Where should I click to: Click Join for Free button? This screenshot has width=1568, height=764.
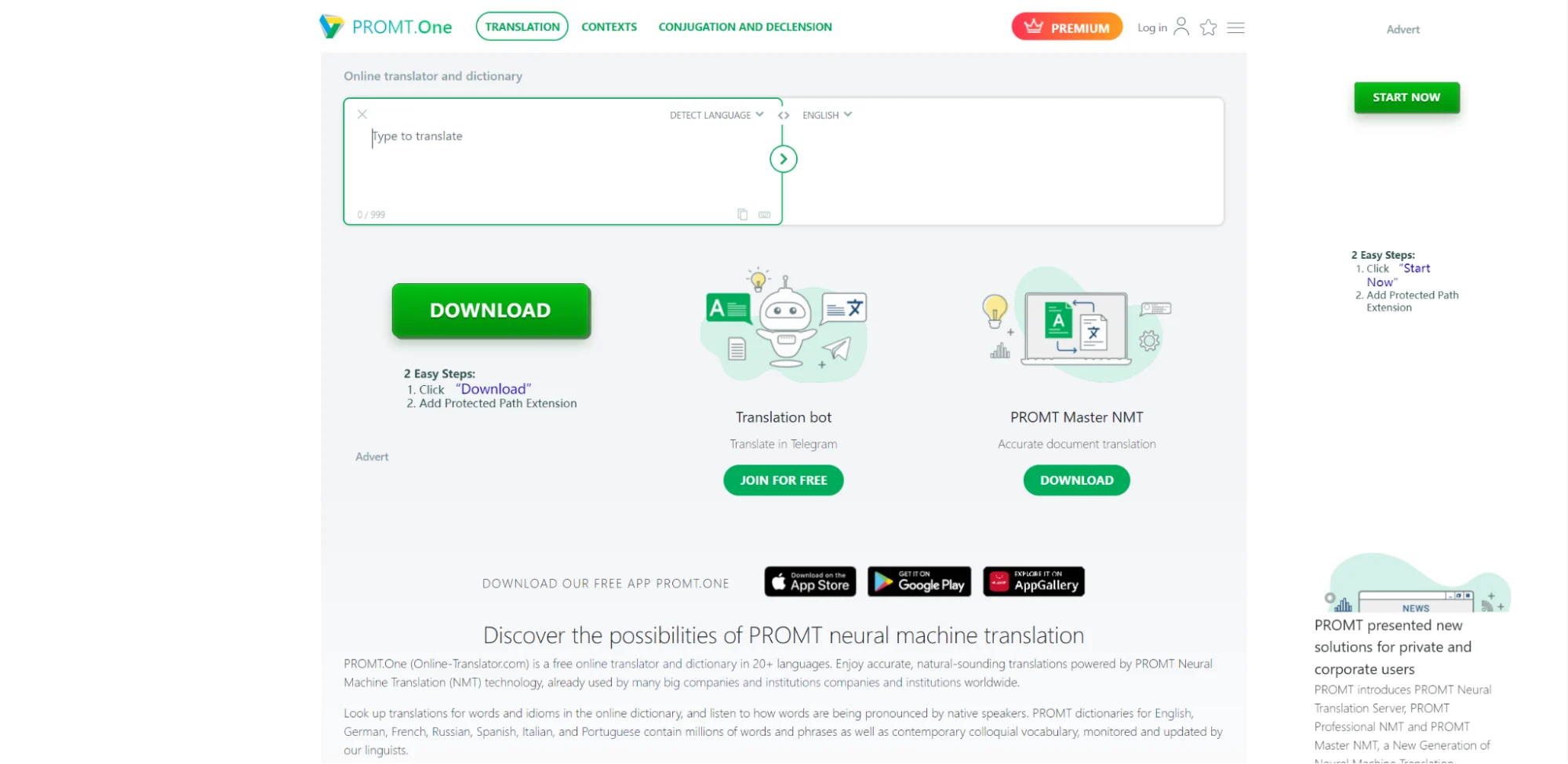pos(784,480)
